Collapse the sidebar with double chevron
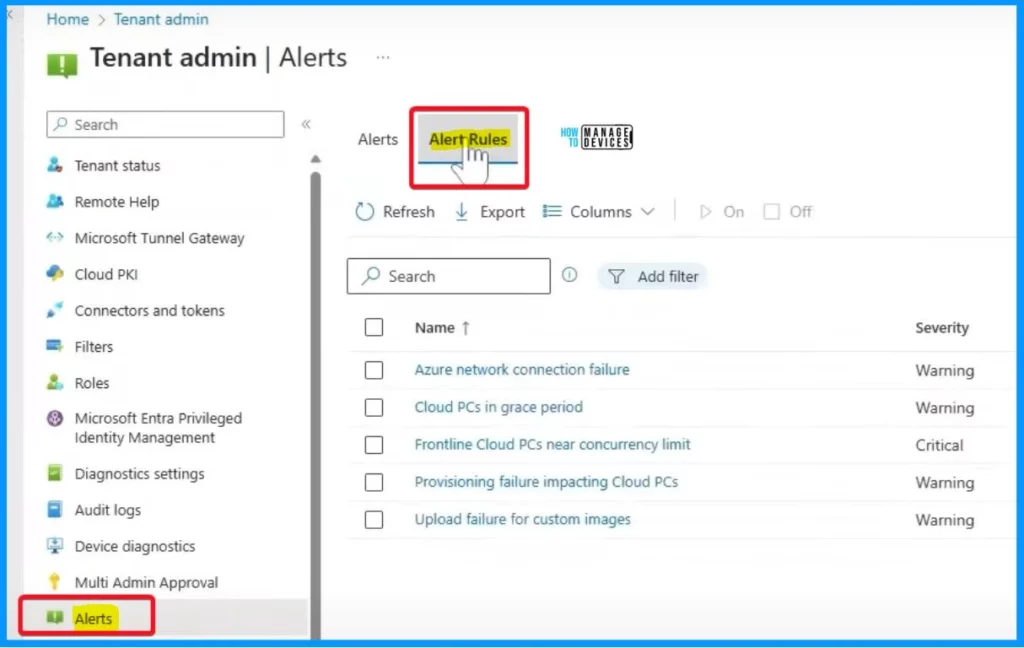This screenshot has height=648, width=1024. [x=306, y=124]
